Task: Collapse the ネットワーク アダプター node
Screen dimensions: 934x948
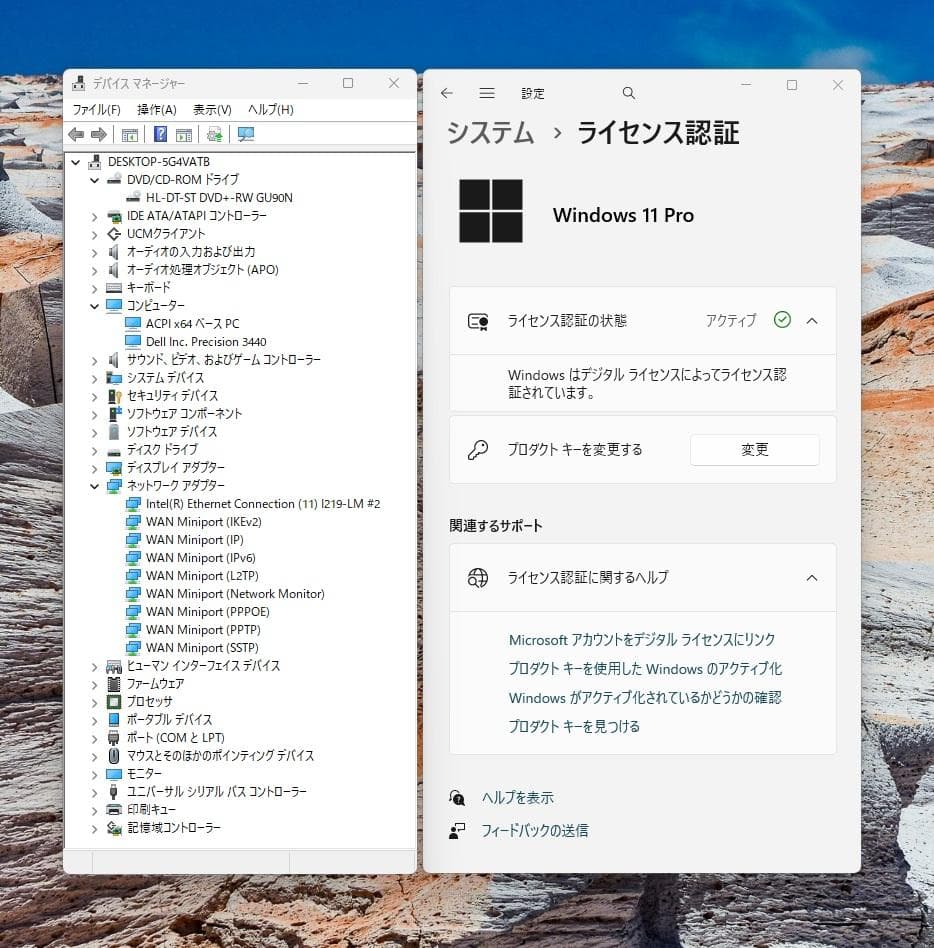Action: click(94, 486)
